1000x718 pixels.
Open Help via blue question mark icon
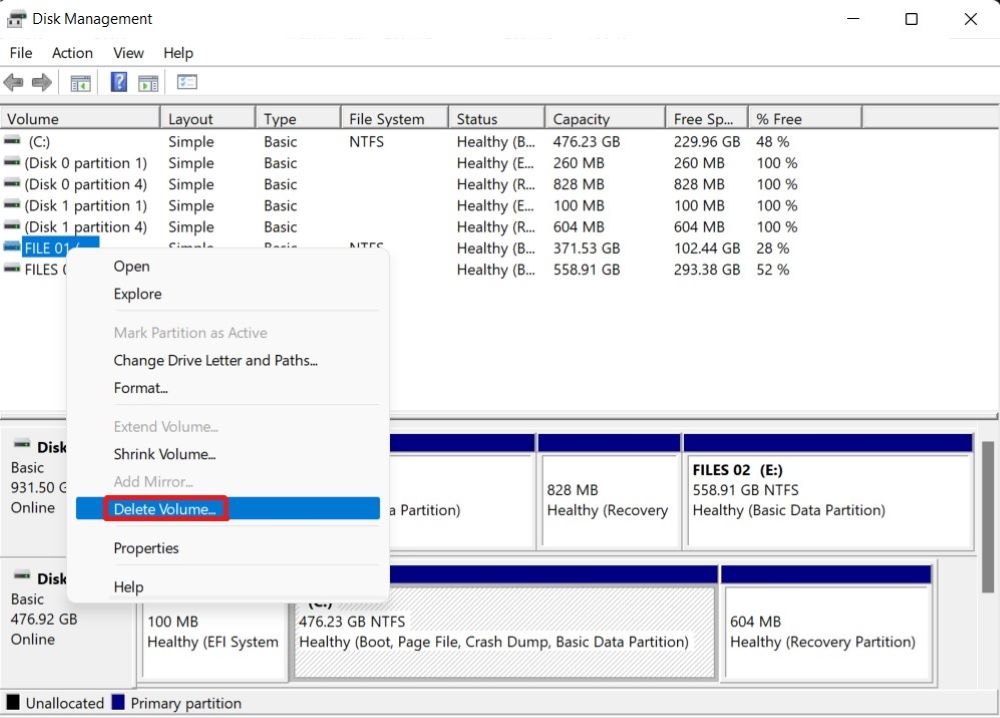119,83
